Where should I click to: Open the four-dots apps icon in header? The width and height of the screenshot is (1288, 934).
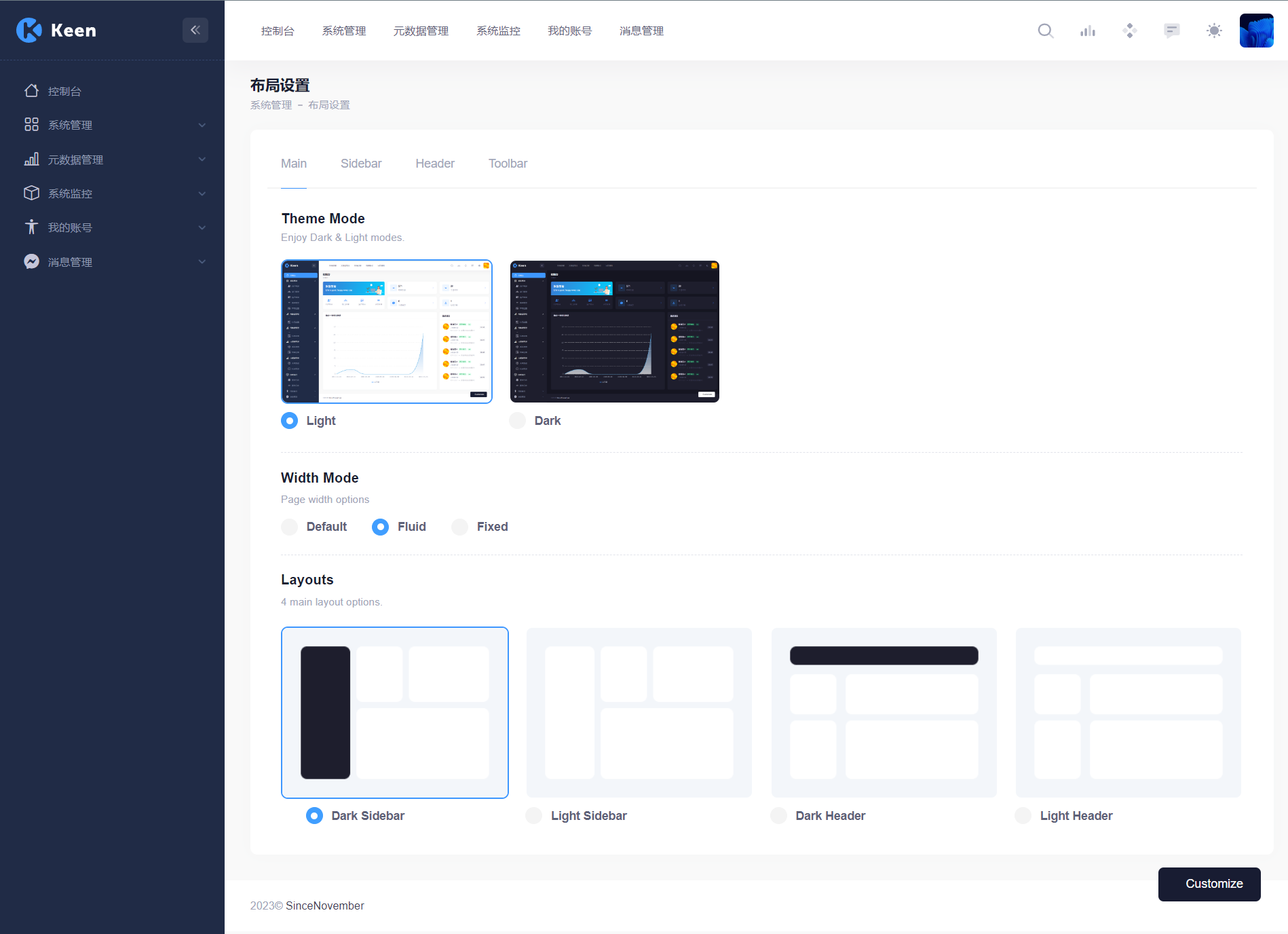point(1130,31)
